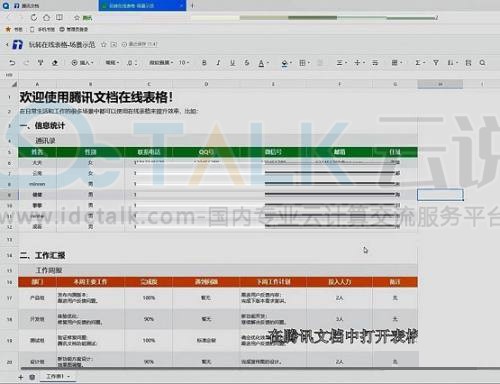Open a new browser tab

[x=192, y=6]
